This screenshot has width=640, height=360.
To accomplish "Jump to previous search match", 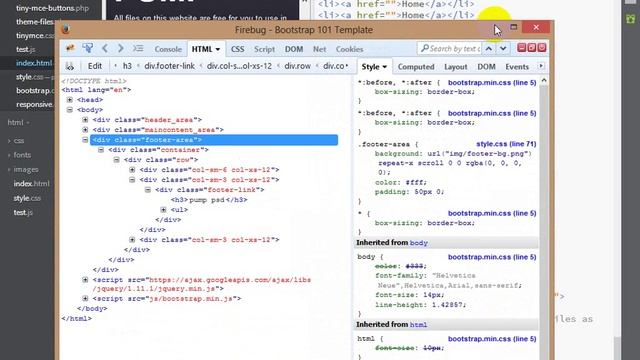I will (489, 49).
